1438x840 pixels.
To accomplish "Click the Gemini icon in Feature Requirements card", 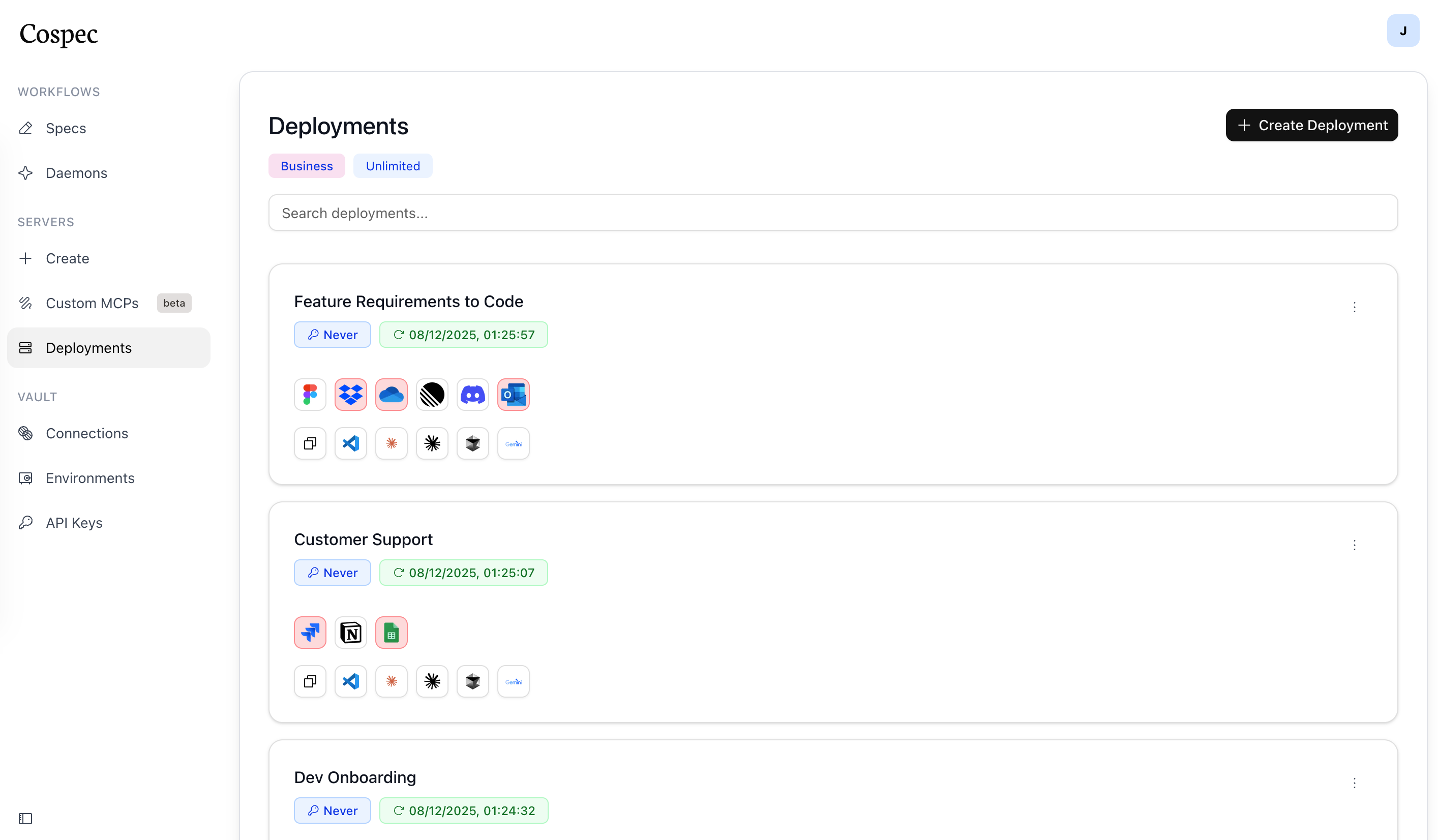I will pos(514,443).
